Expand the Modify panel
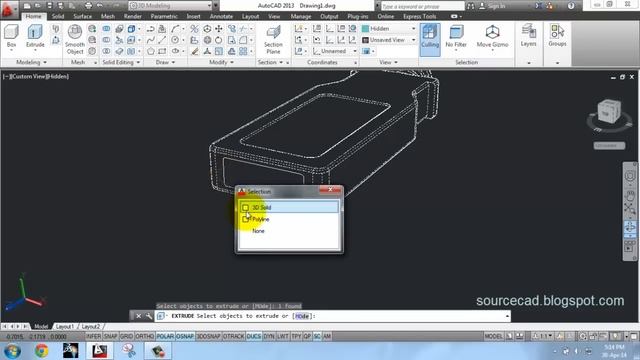Viewport: 640px width, 360px height. [221, 62]
